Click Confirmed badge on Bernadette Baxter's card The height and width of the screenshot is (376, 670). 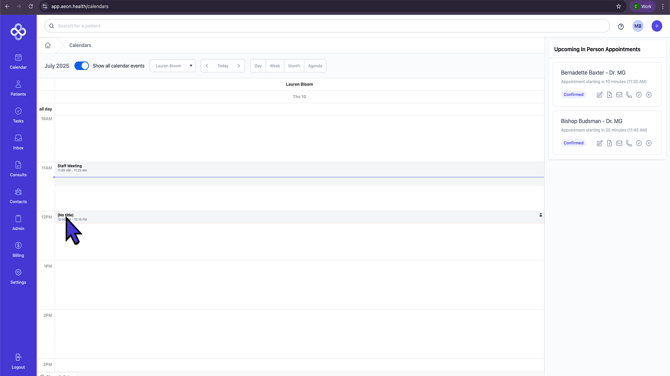pyautogui.click(x=573, y=94)
